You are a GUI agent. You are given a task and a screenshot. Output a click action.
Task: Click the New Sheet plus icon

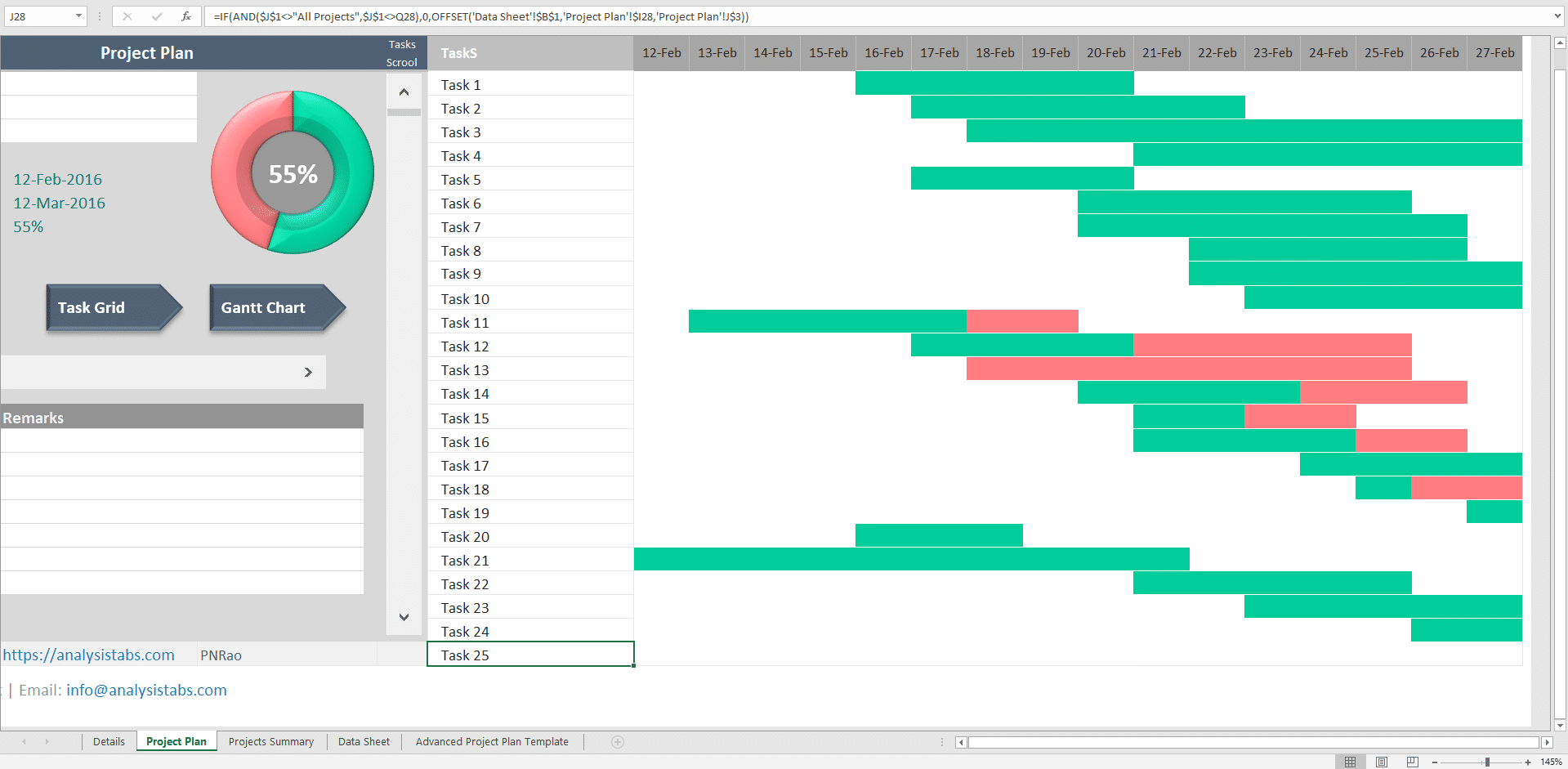[617, 741]
